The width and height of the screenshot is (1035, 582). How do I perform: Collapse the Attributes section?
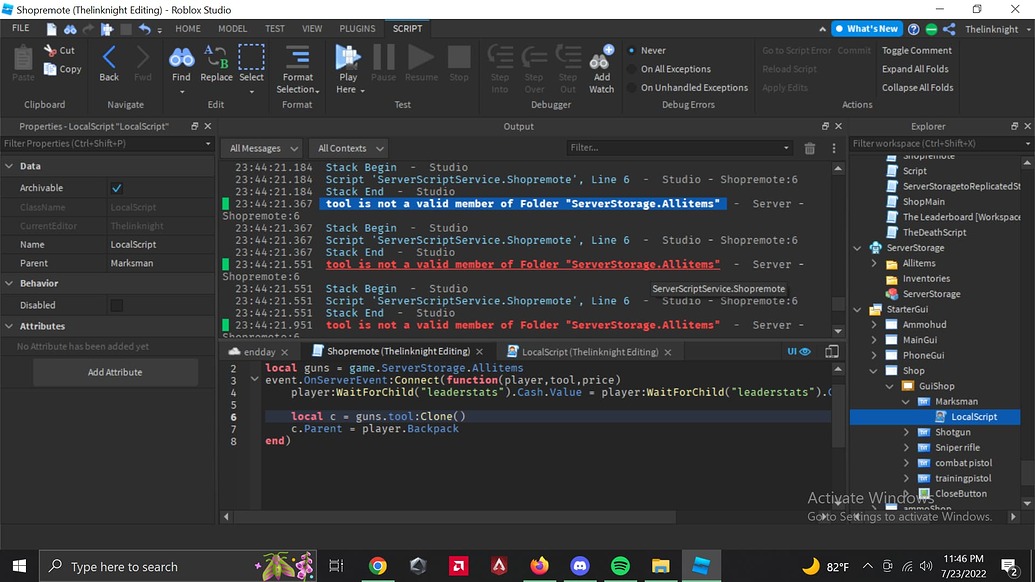coord(9,326)
